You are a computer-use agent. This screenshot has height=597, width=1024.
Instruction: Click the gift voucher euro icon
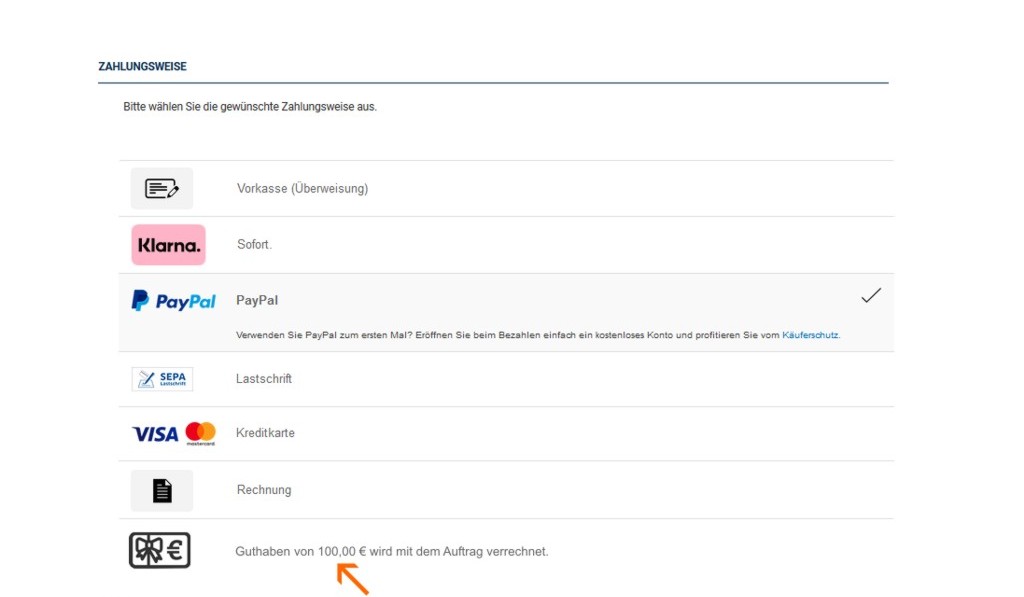tap(160, 551)
